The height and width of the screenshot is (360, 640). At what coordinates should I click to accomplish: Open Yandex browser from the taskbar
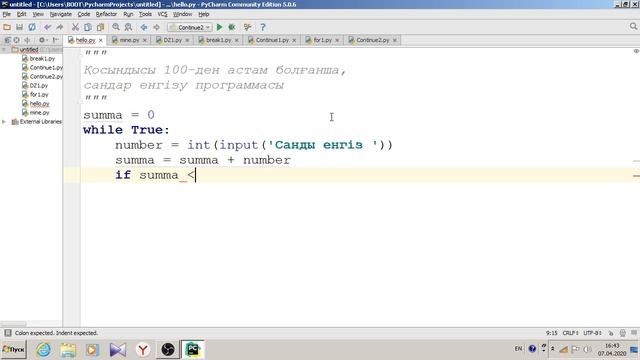(x=143, y=350)
